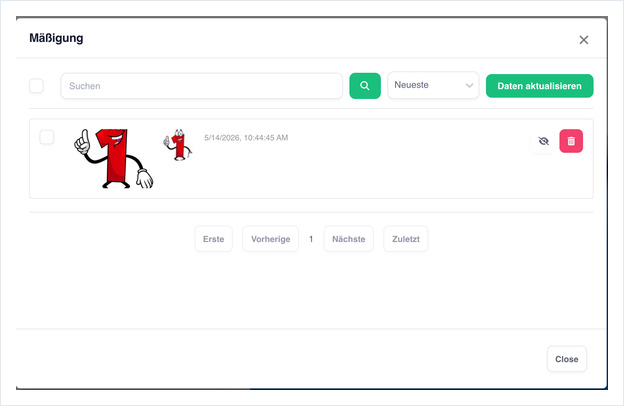
Task: Select page number 1 in pagination
Action: pos(311,239)
